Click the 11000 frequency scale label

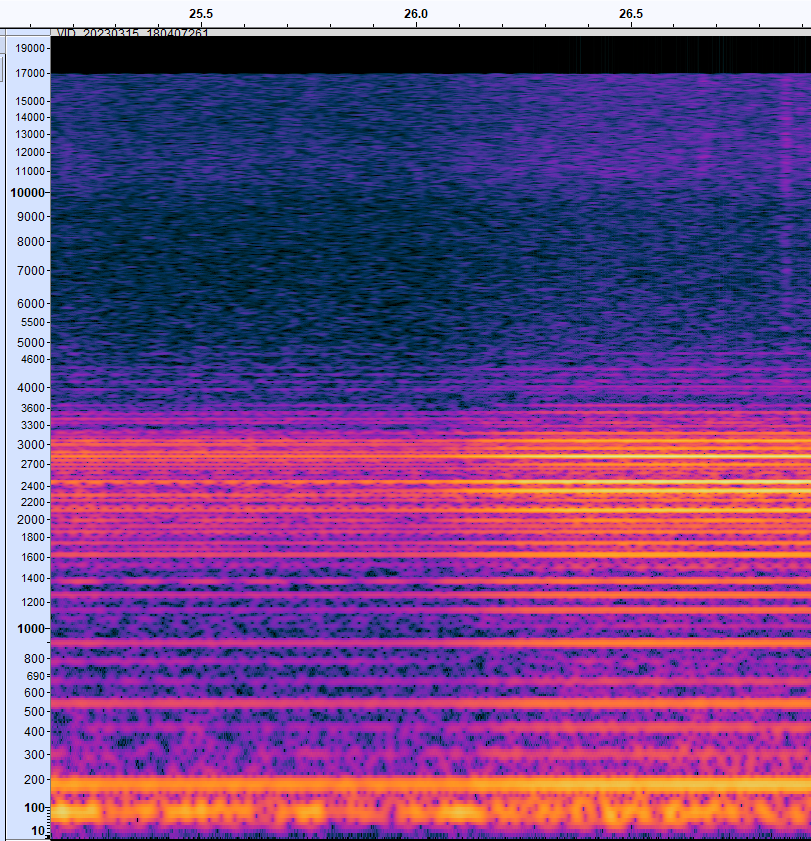coord(30,172)
